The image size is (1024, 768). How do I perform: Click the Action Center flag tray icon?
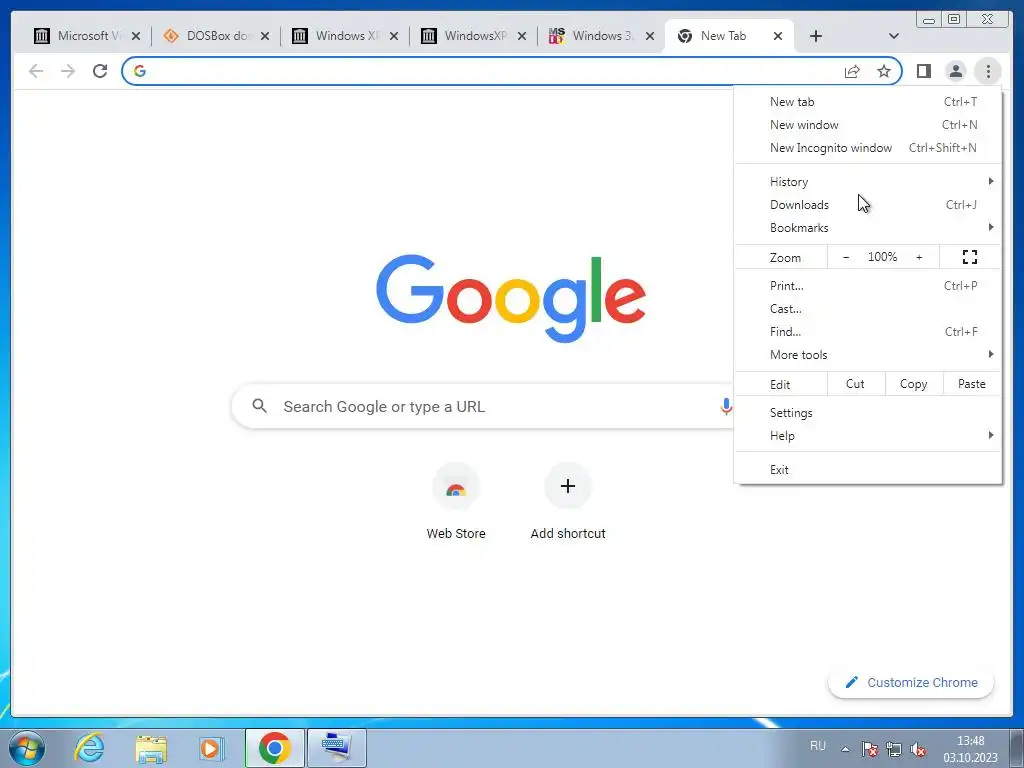pyautogui.click(x=869, y=749)
